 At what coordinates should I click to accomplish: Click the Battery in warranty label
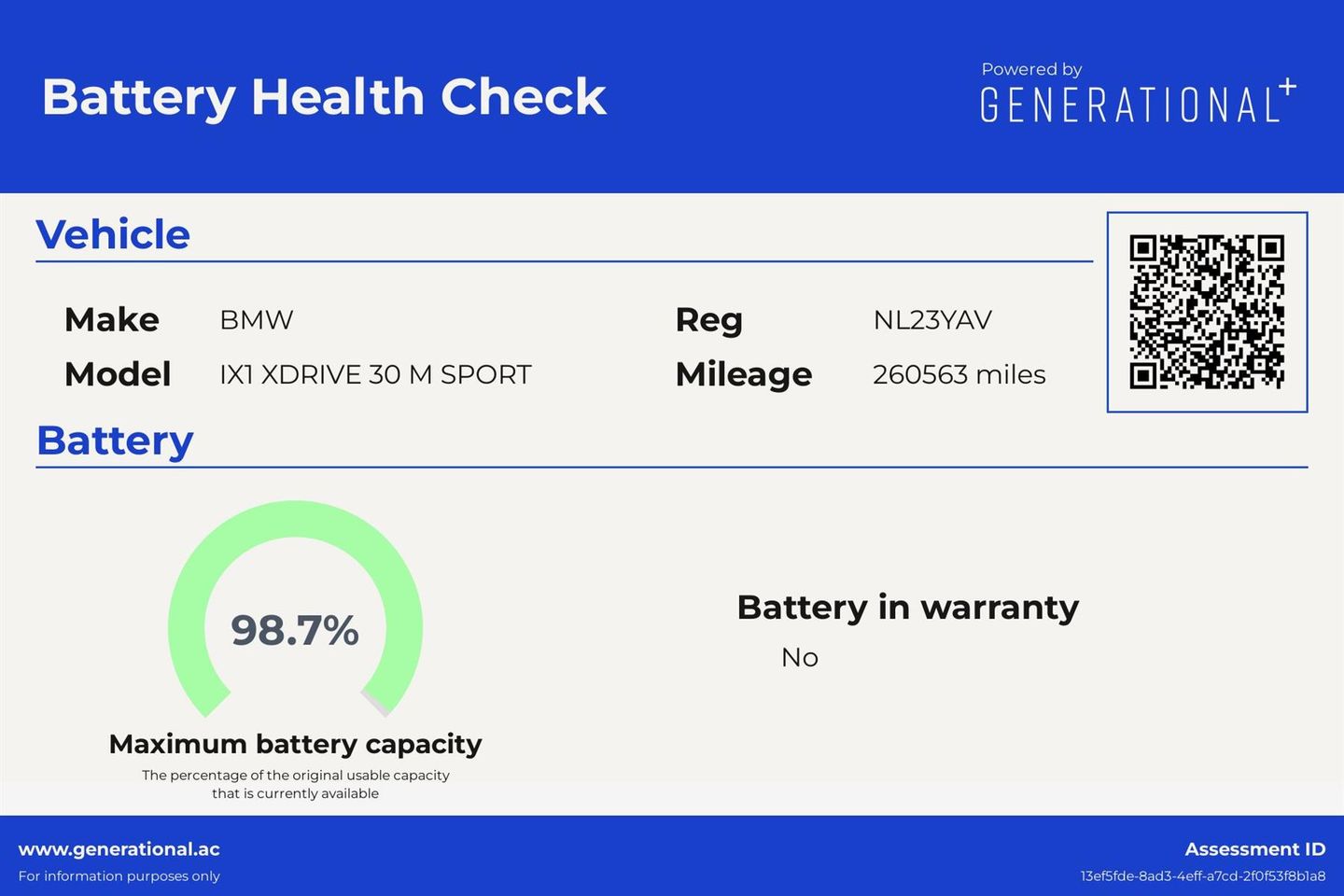tap(907, 608)
